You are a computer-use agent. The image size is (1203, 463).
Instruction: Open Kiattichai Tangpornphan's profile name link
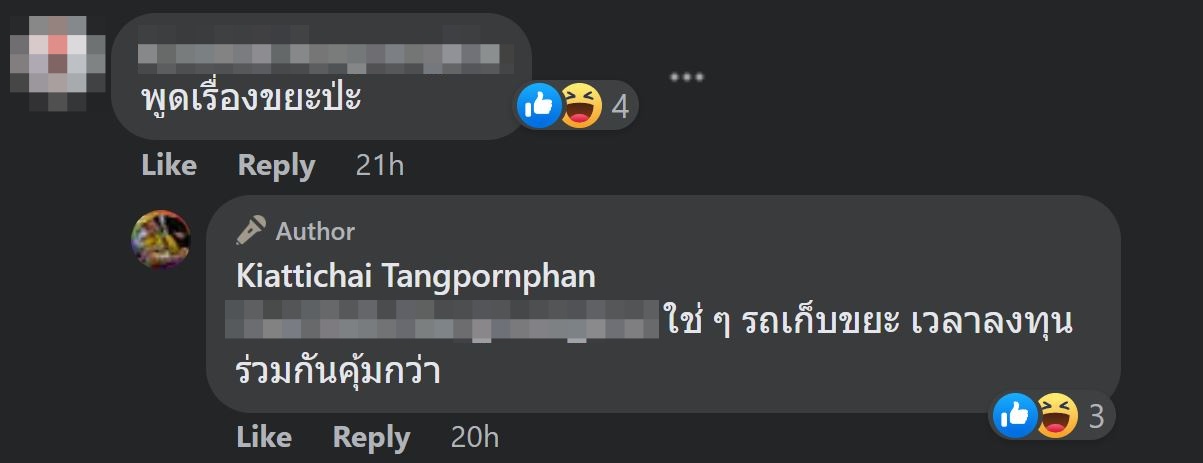pos(415,276)
